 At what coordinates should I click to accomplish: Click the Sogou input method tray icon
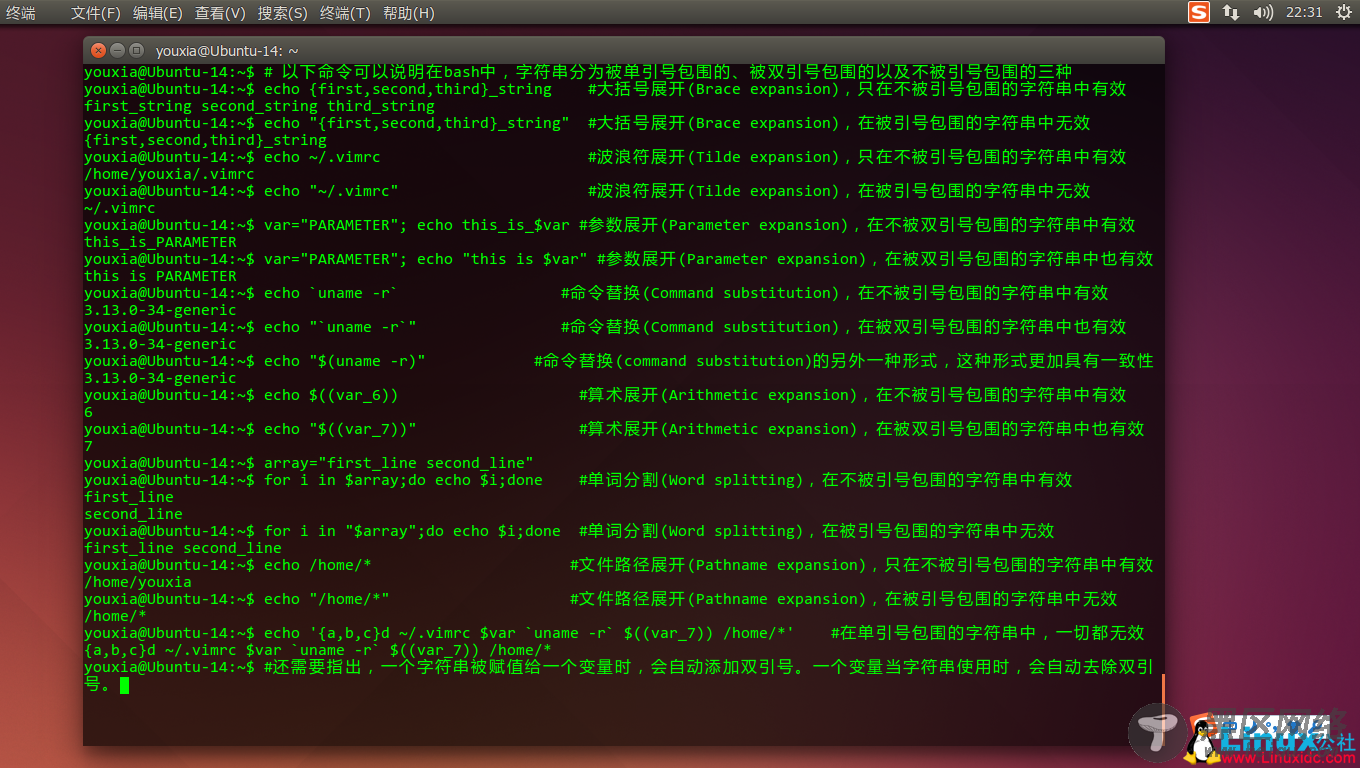[x=1199, y=12]
